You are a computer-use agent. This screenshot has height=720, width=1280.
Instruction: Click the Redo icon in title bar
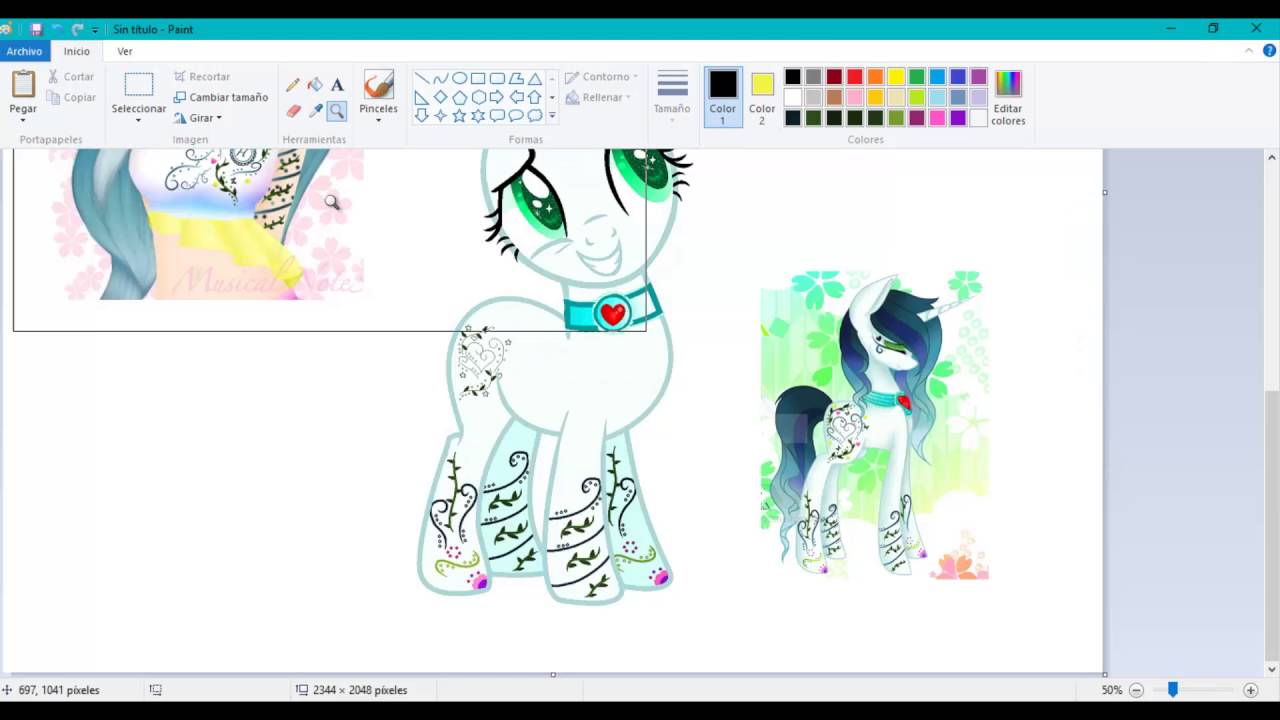[x=77, y=29]
